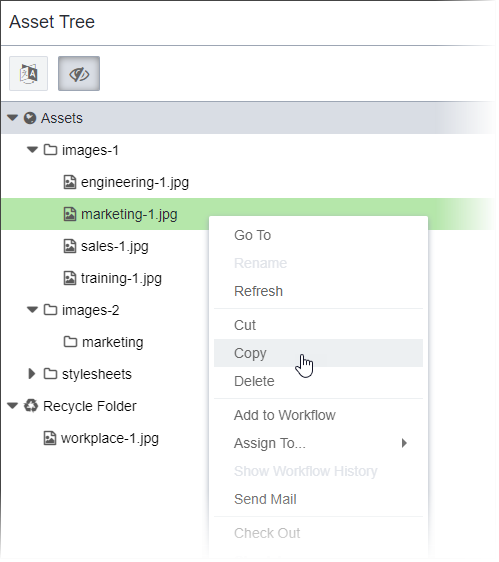The image size is (499, 562).
Task: Collapse the images-2 folder arrow
Action: (33, 310)
